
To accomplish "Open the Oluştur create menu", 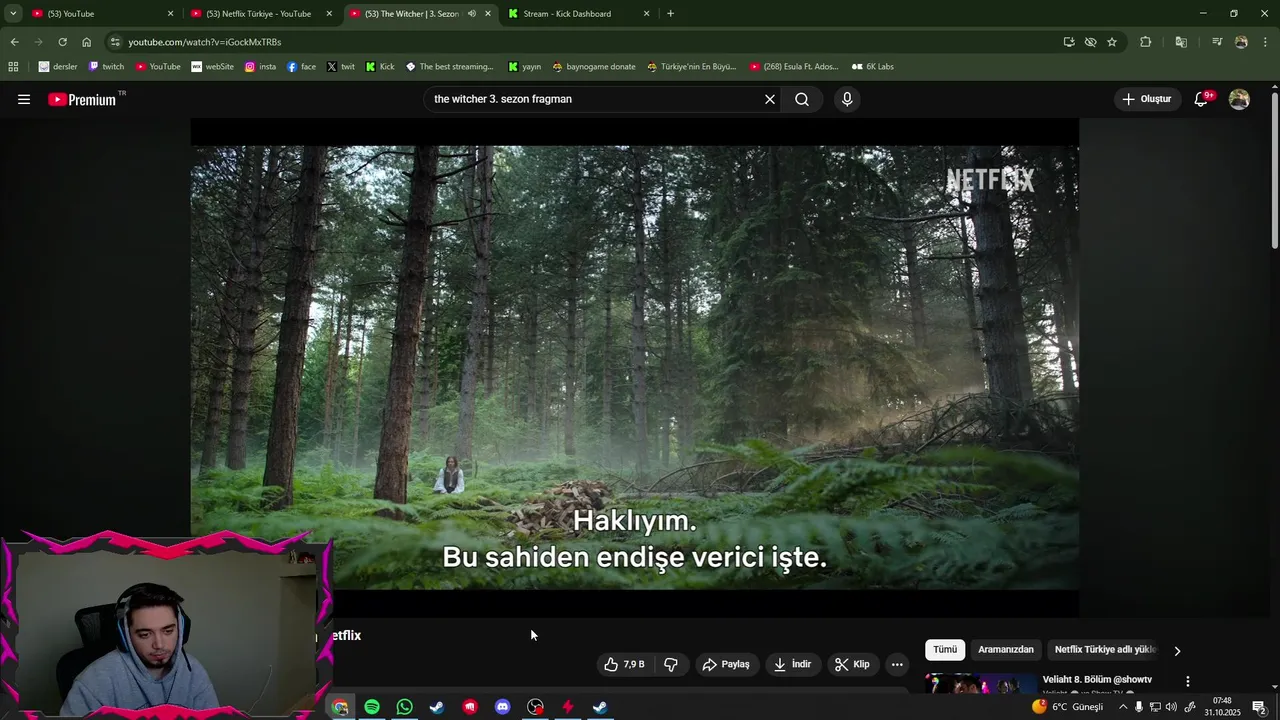I will click(x=1147, y=99).
